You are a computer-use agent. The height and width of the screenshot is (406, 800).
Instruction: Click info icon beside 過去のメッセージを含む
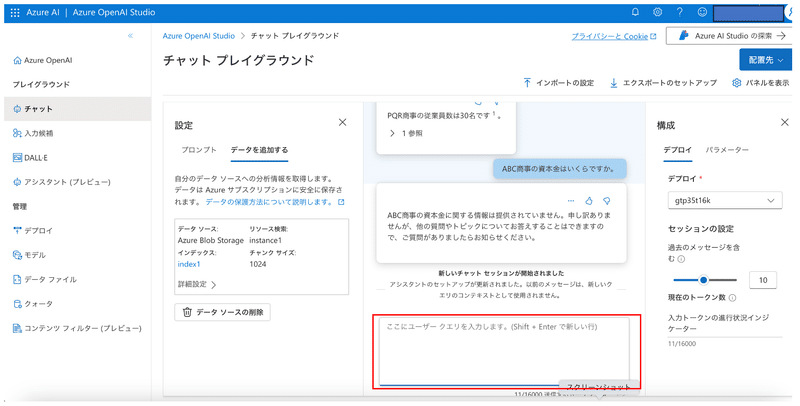[681, 259]
